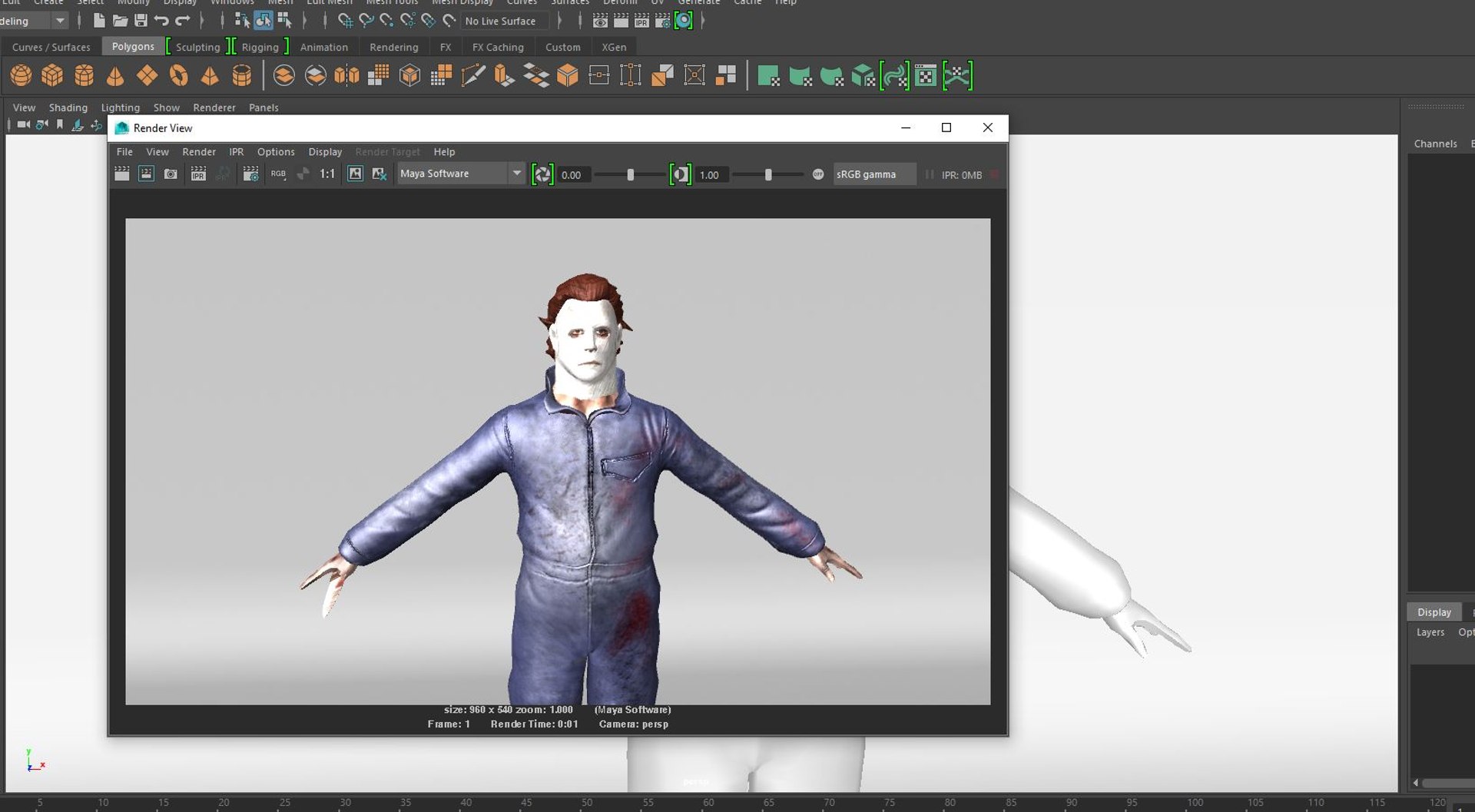Click the Bevel cube shelf icon
The height and width of the screenshot is (812, 1475).
(x=568, y=75)
